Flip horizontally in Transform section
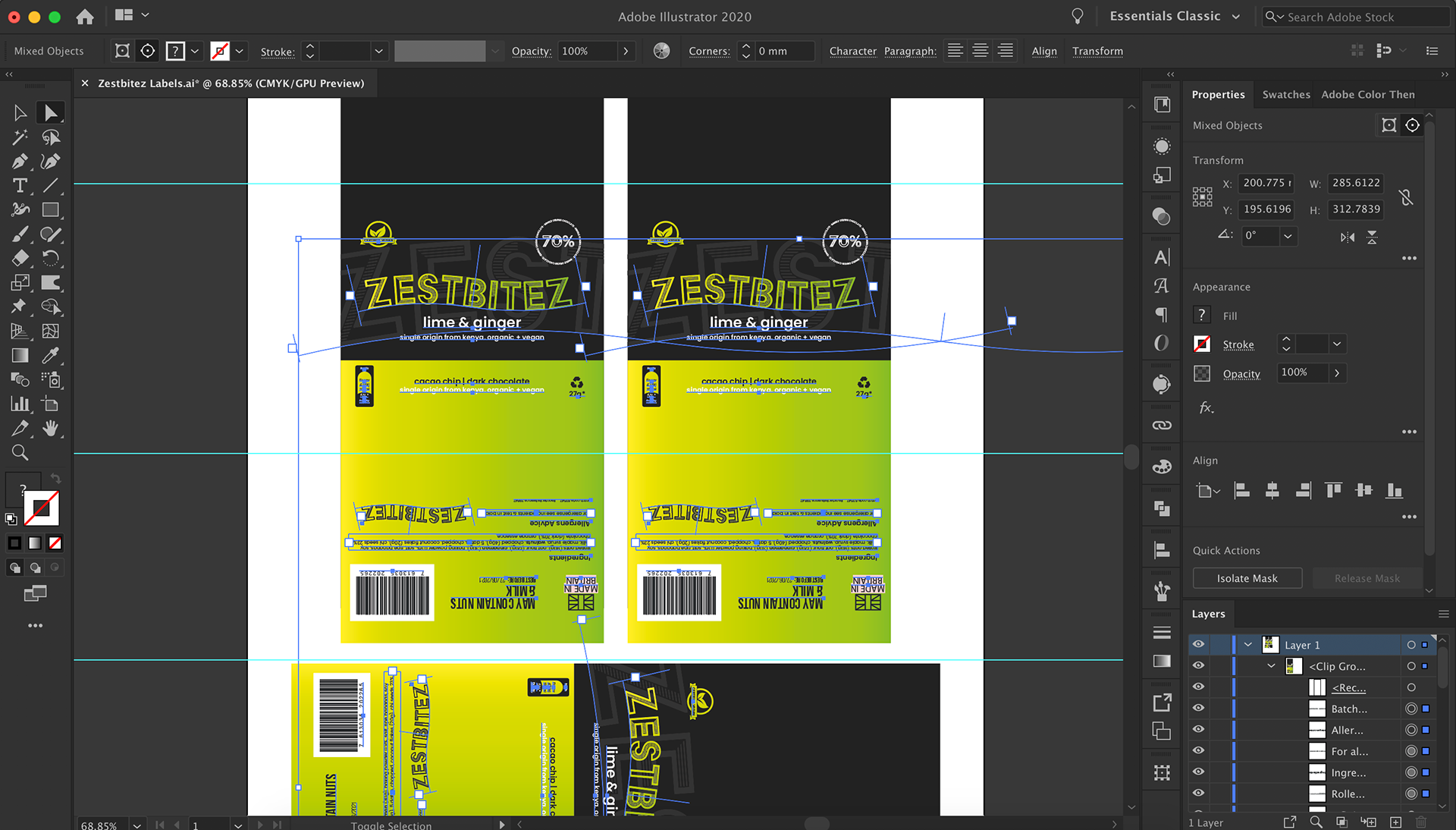The width and height of the screenshot is (1456, 830). click(x=1348, y=237)
